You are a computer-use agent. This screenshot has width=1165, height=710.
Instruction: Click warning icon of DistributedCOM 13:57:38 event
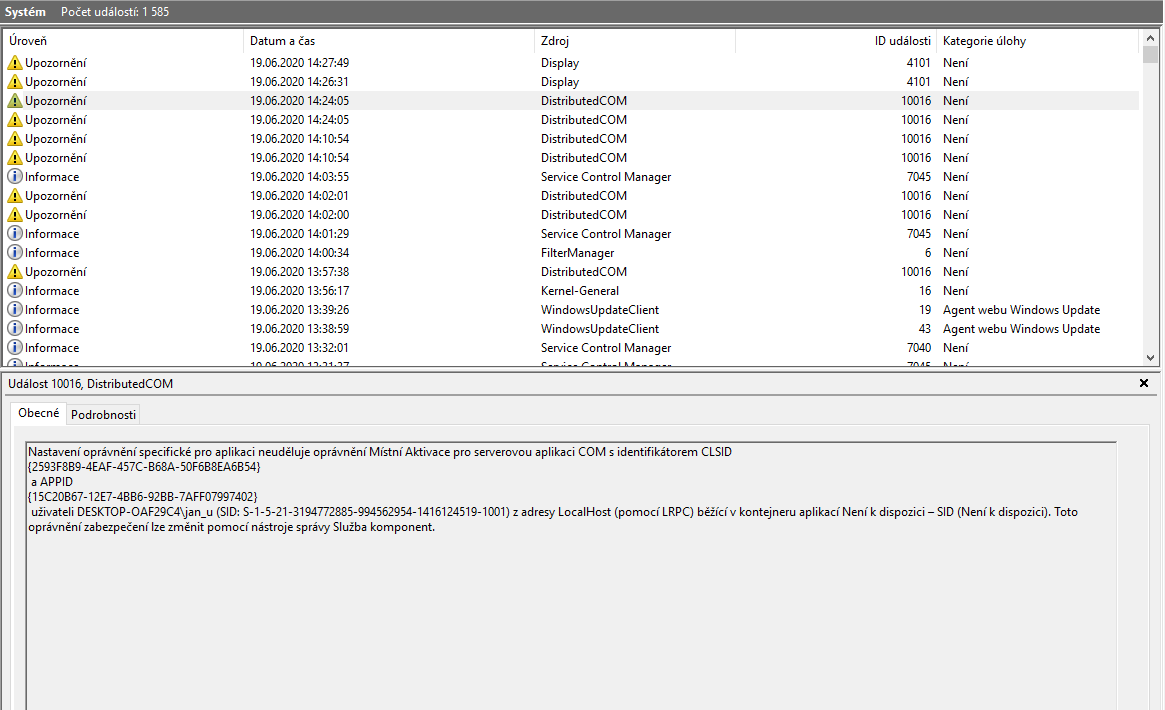pos(14,272)
